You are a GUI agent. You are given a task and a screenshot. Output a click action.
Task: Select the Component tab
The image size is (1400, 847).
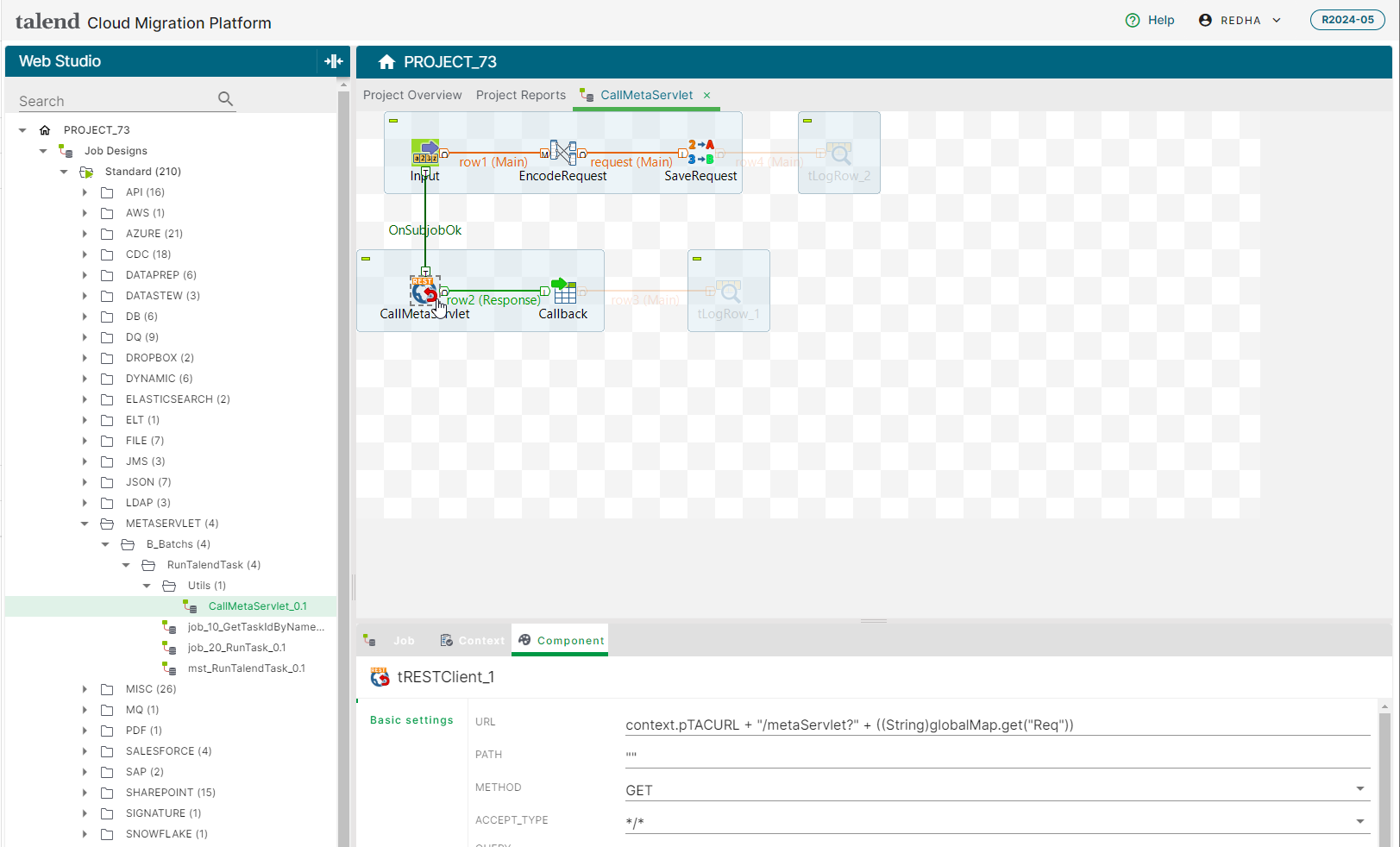coord(560,640)
